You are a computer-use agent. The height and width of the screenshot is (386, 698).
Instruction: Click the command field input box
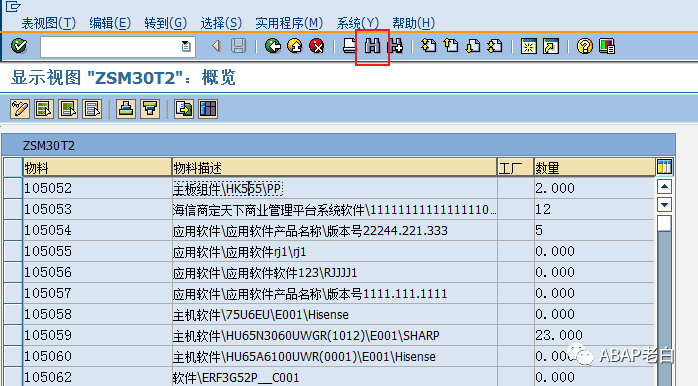(x=118, y=46)
